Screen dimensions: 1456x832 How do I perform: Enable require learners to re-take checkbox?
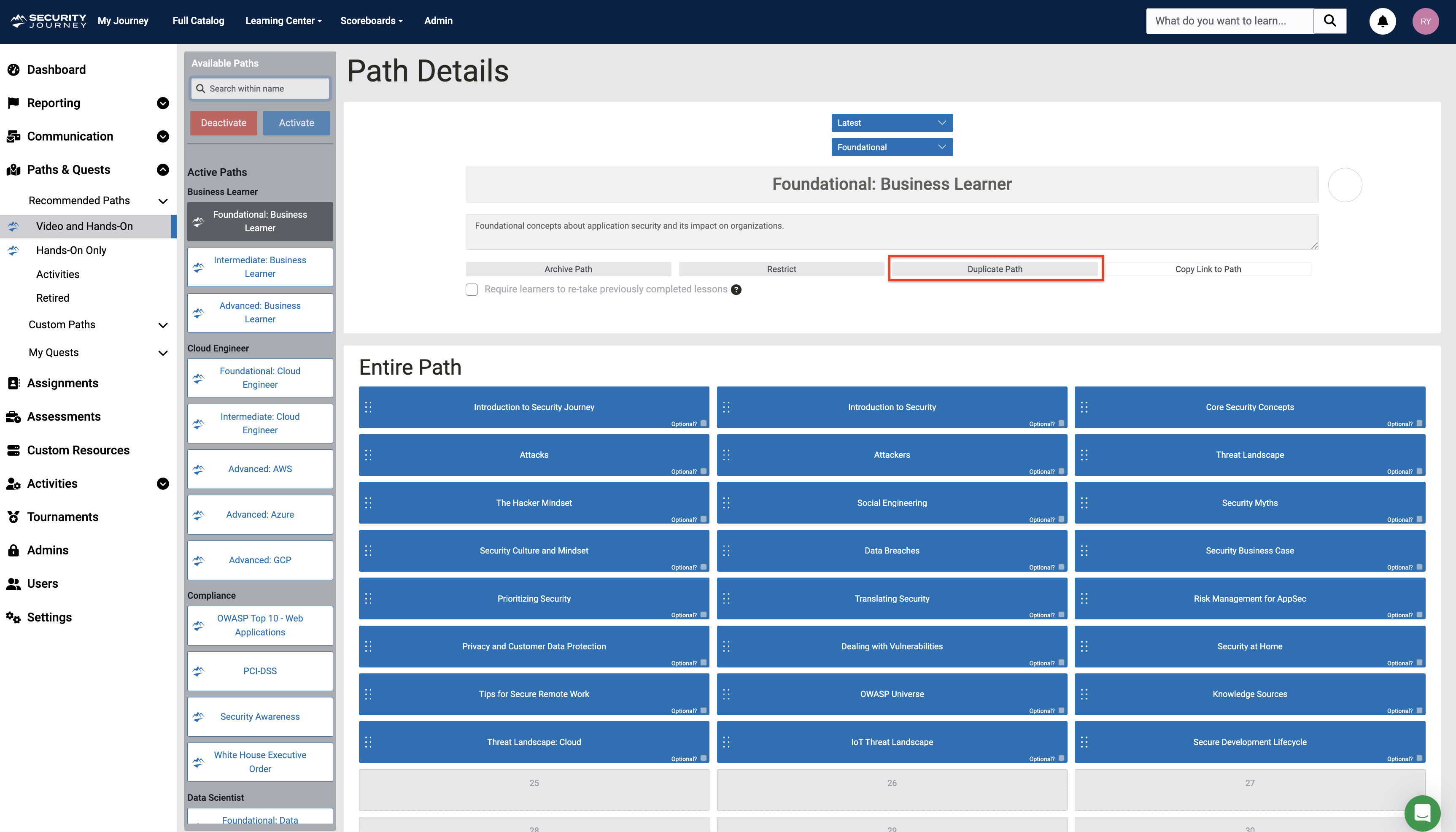click(472, 290)
